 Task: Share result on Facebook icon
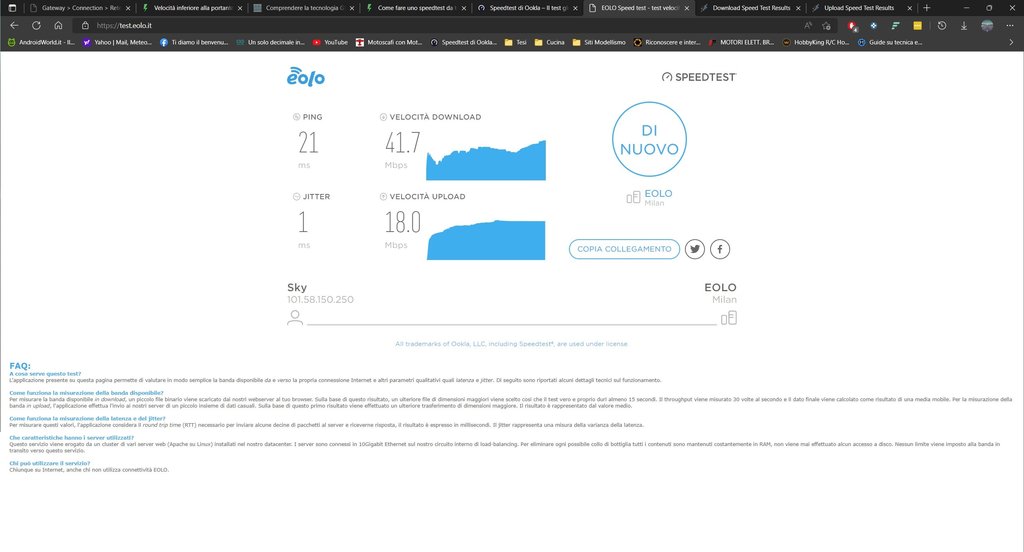tap(720, 249)
